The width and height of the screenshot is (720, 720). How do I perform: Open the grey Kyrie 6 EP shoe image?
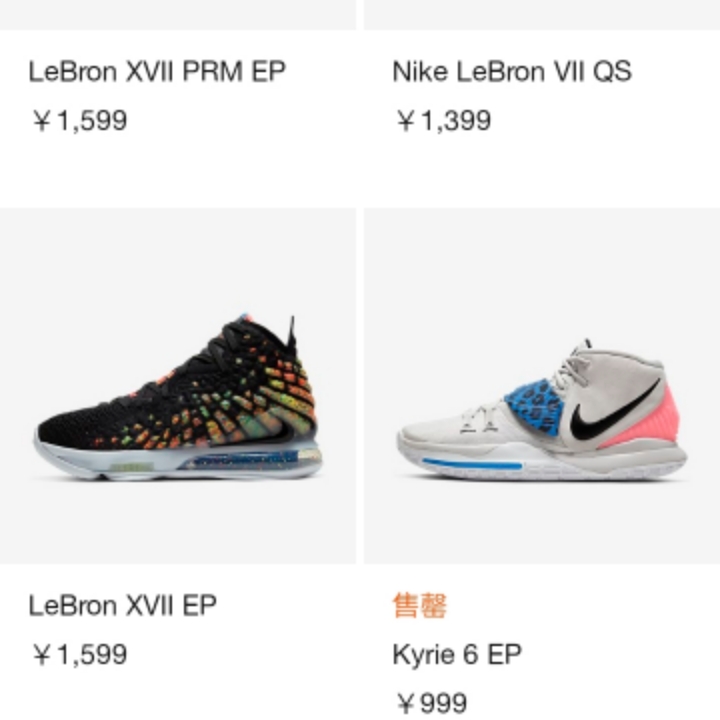pyautogui.click(x=542, y=386)
